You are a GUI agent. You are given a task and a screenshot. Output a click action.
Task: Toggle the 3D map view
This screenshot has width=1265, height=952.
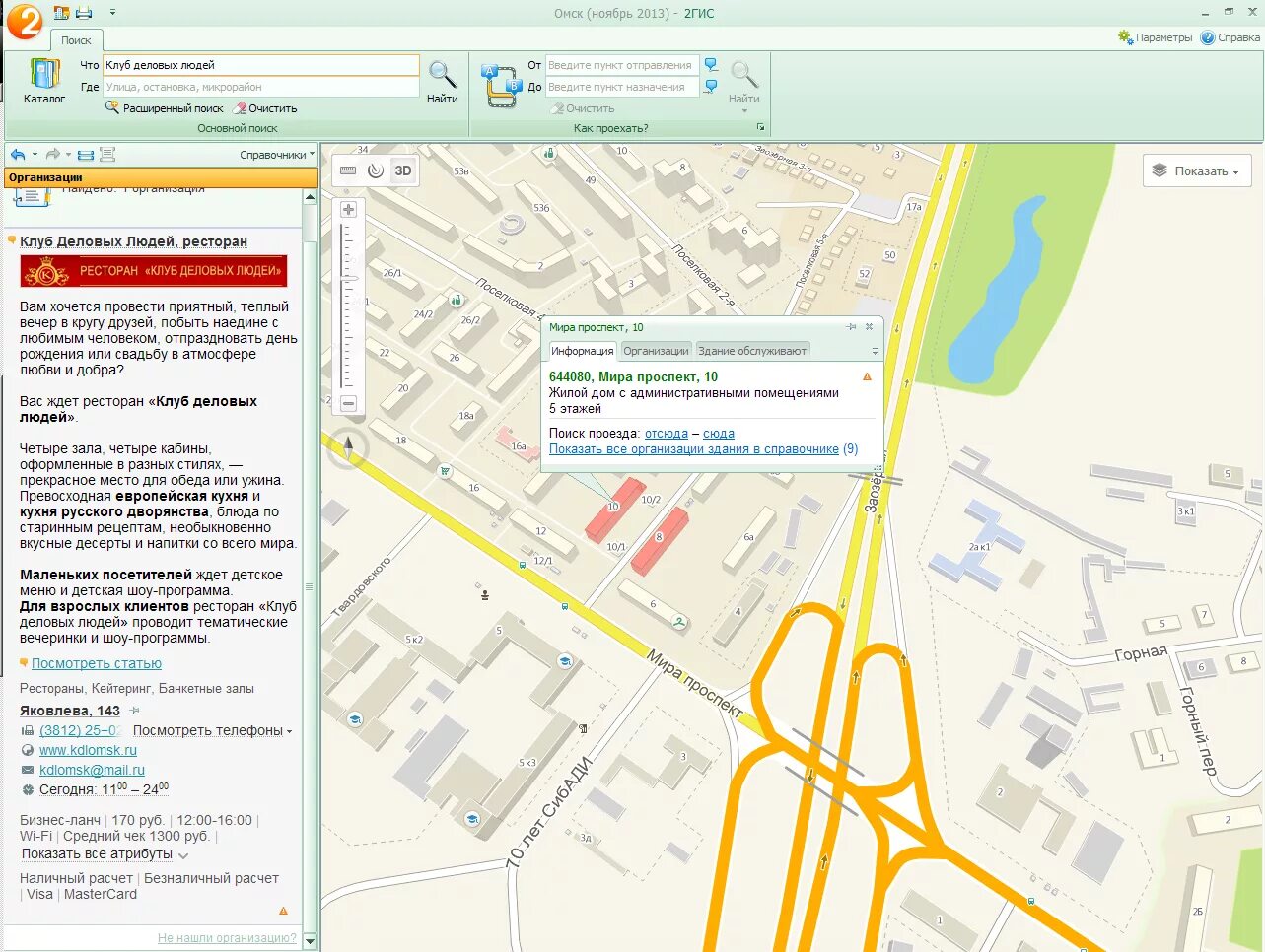pyautogui.click(x=403, y=170)
